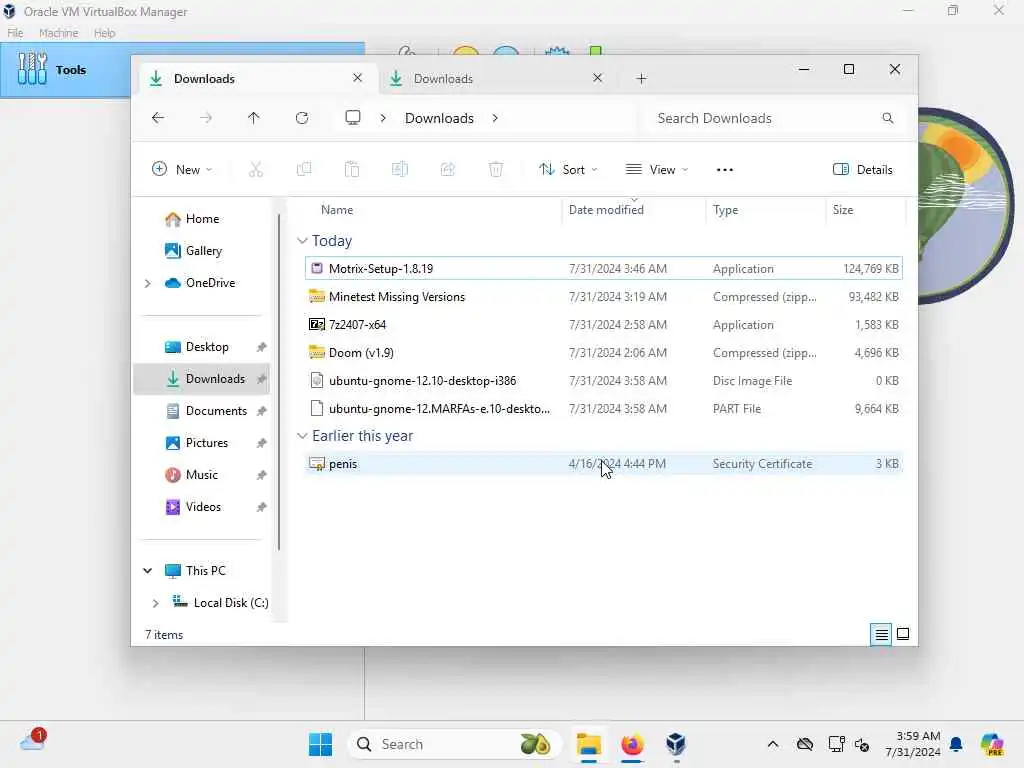Viewport: 1024px width, 768px height.
Task: Click VirtualBox icon on taskbar
Action: (x=676, y=744)
